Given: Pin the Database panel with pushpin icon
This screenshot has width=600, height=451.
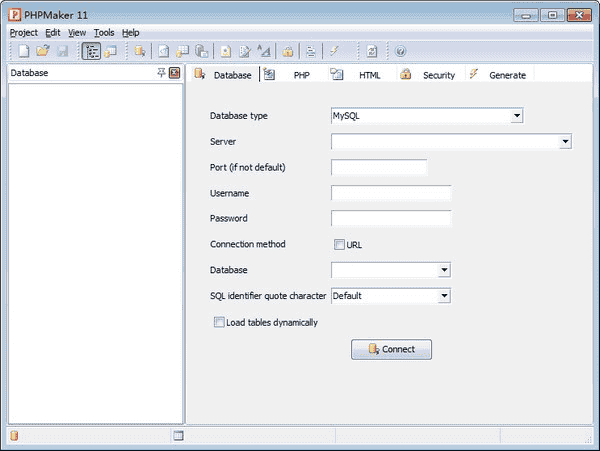Looking at the screenshot, I should tap(161, 73).
